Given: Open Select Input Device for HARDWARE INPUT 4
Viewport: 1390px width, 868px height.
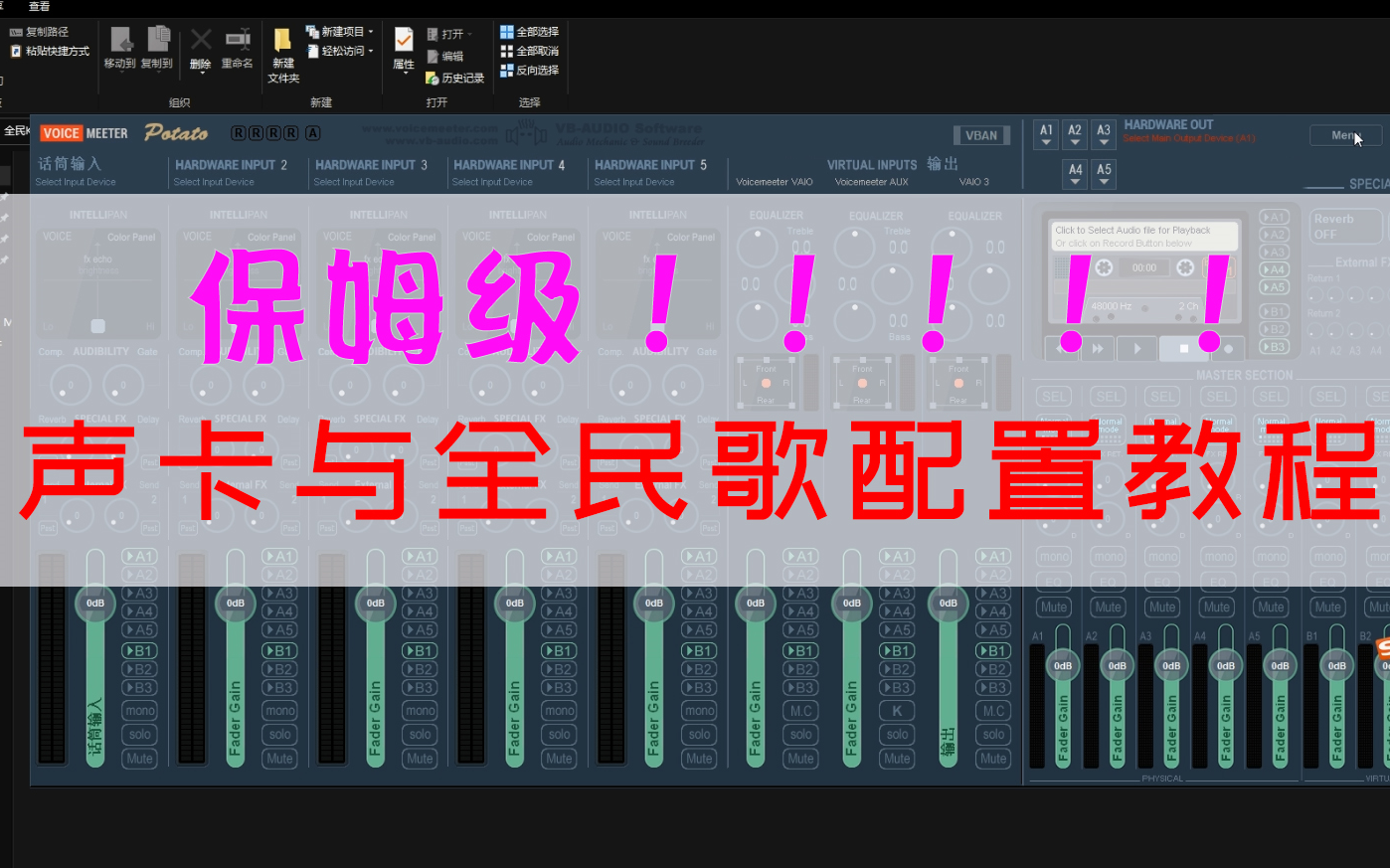Looking at the screenshot, I should coord(494,182).
